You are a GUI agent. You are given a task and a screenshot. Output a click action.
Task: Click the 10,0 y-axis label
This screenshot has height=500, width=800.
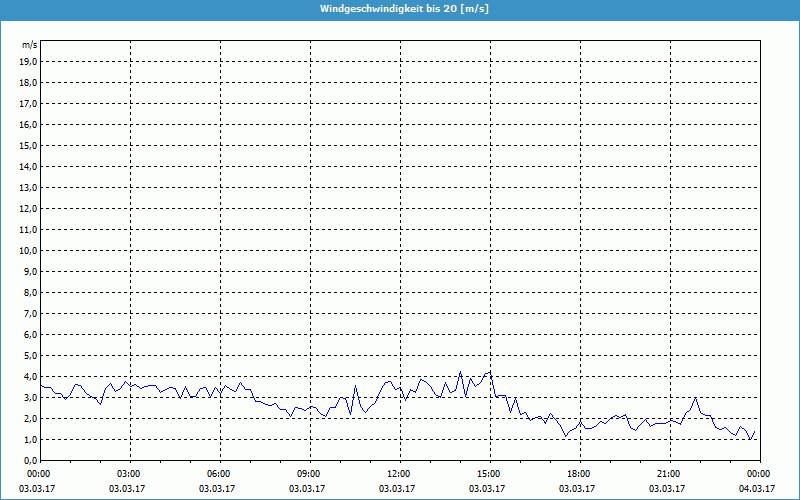click(x=28, y=251)
